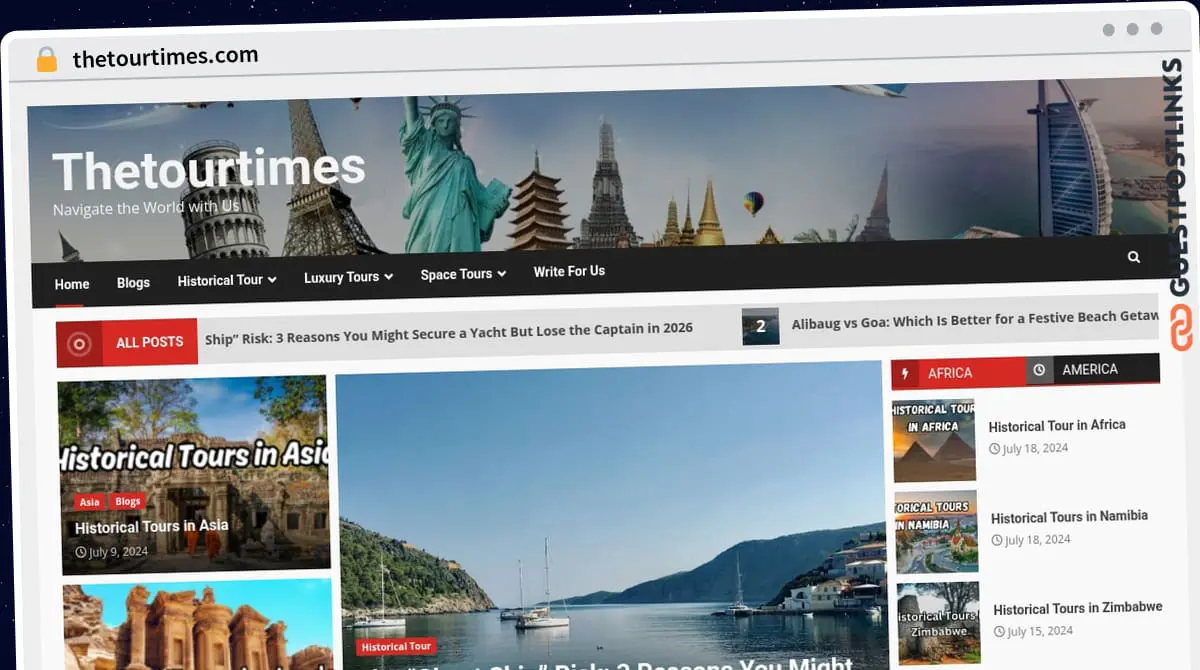Open the Luxury Tours dropdown
This screenshot has width=1200, height=670.
point(347,277)
